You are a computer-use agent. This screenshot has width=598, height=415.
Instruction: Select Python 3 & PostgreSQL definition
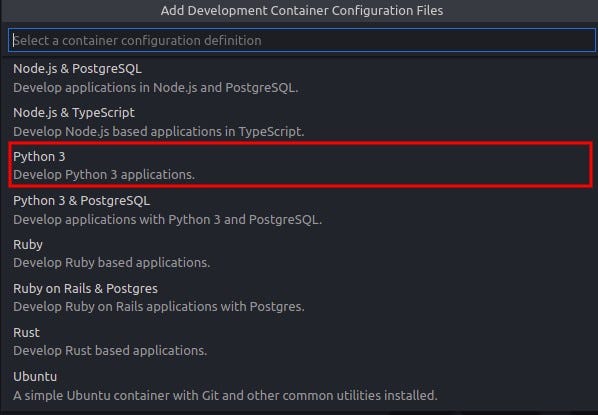[299, 210]
